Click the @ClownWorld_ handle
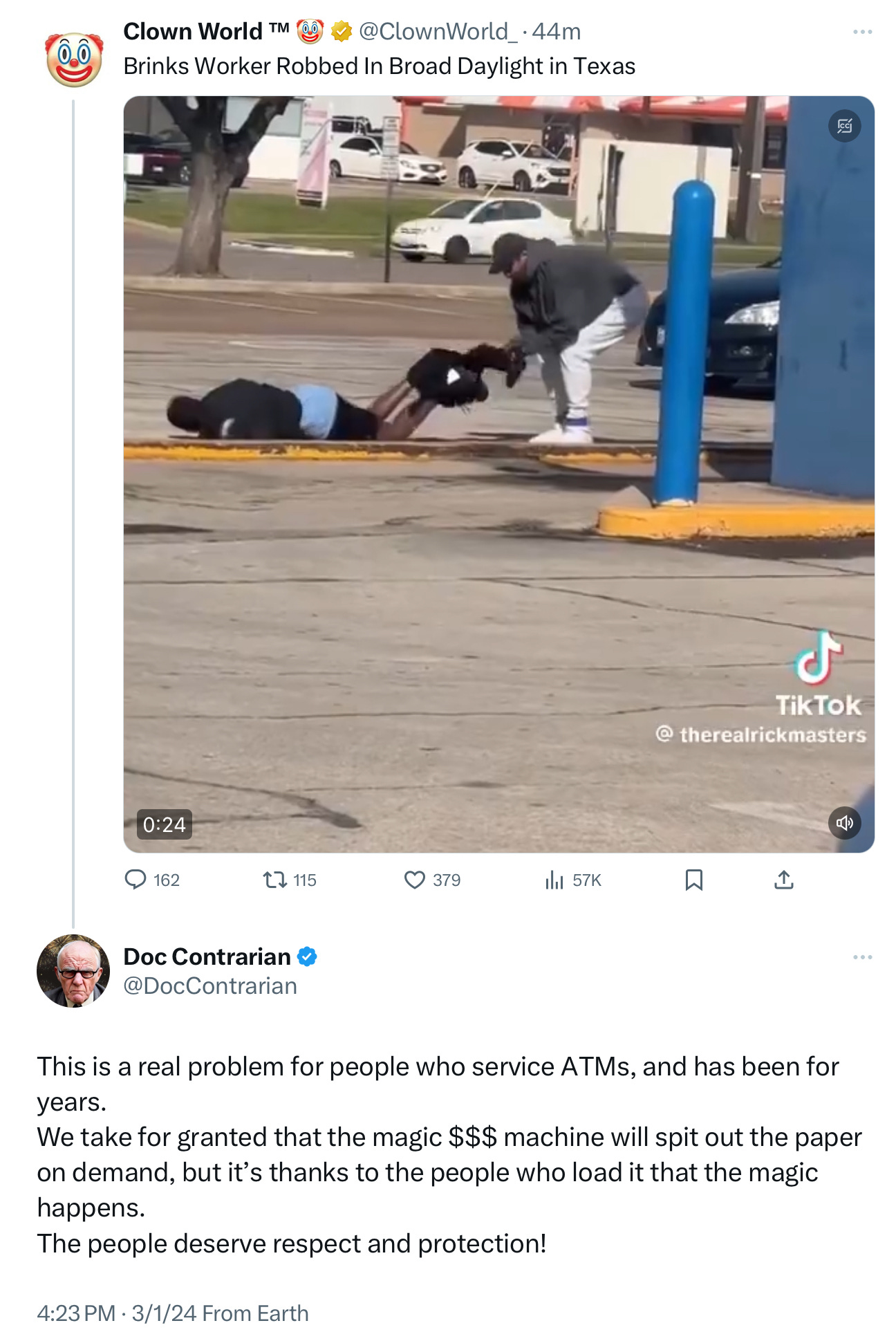896x1341 pixels. [x=437, y=31]
